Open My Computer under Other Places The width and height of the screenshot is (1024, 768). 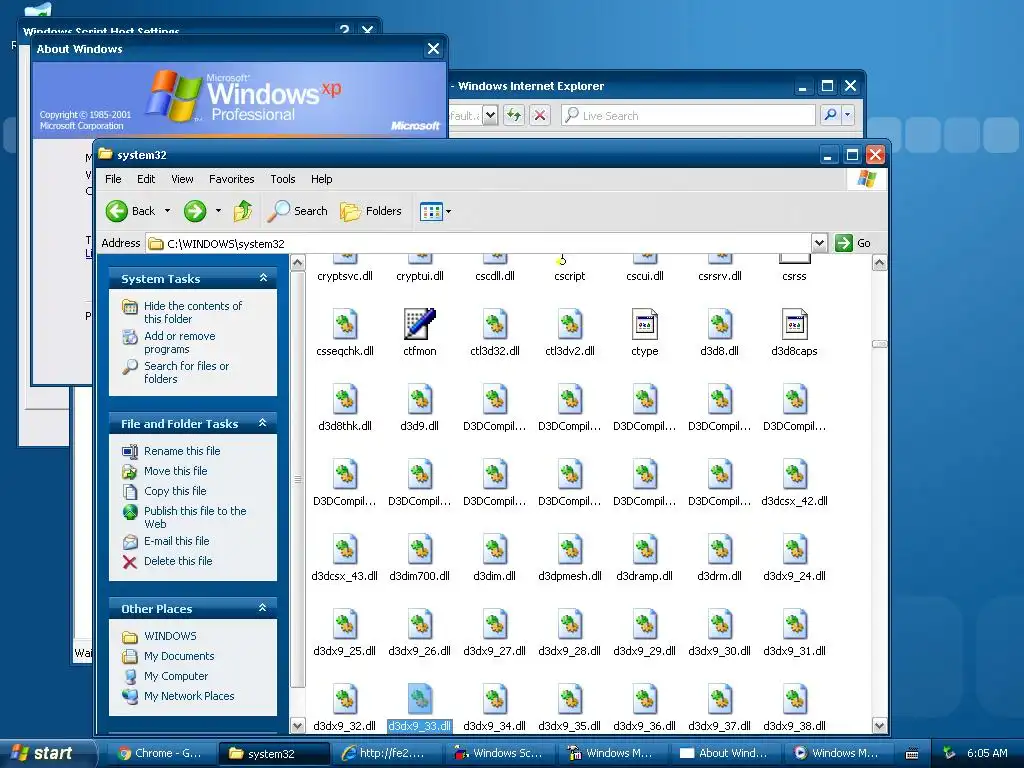coord(176,676)
